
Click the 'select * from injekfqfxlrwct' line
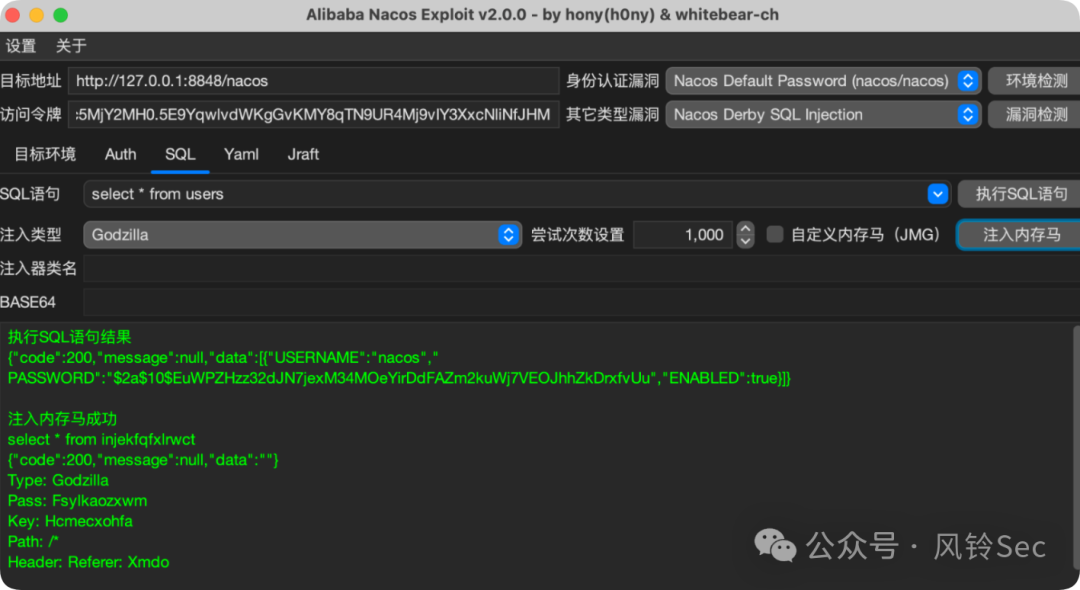coord(101,439)
